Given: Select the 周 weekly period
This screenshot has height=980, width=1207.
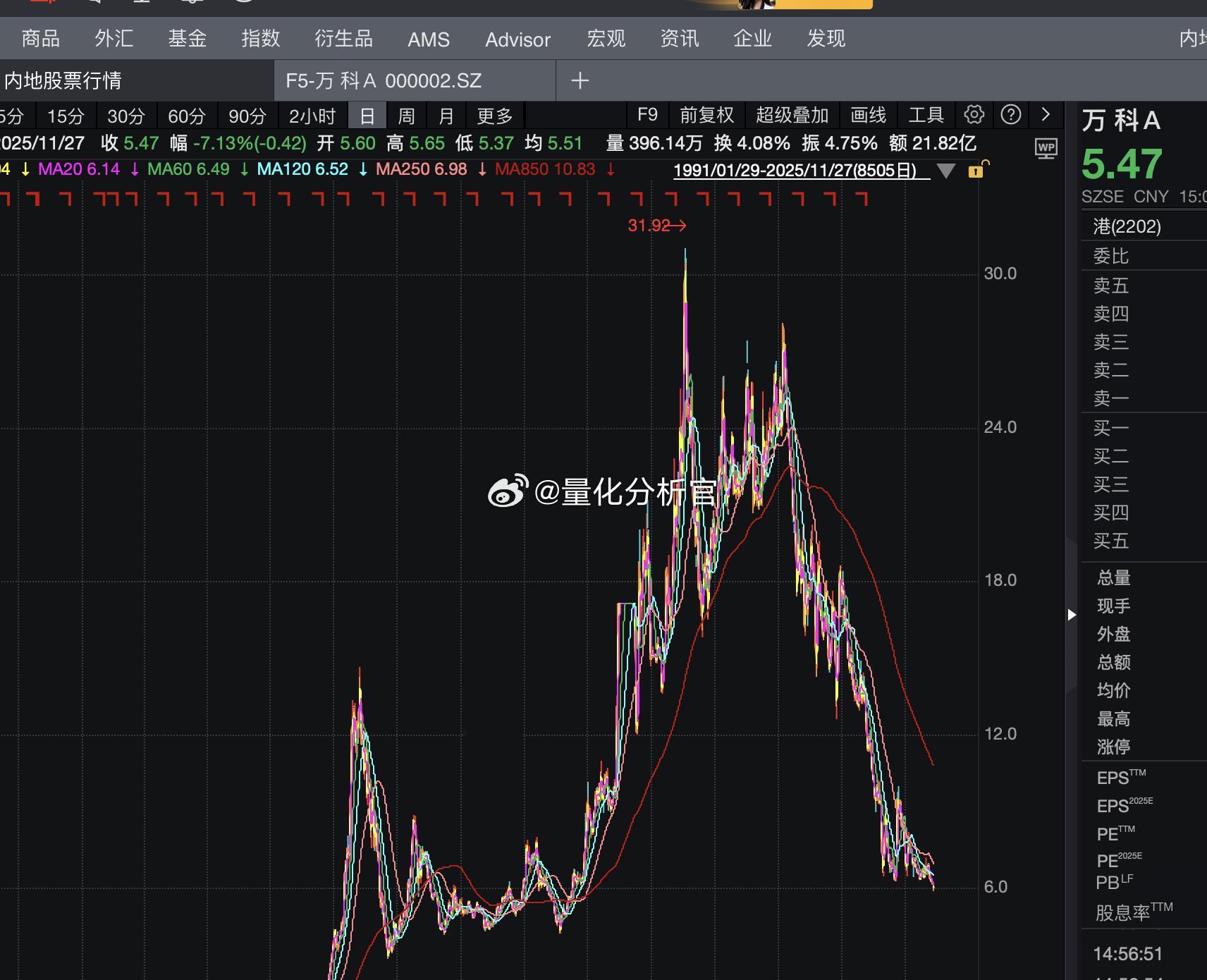Looking at the screenshot, I should click(x=406, y=116).
